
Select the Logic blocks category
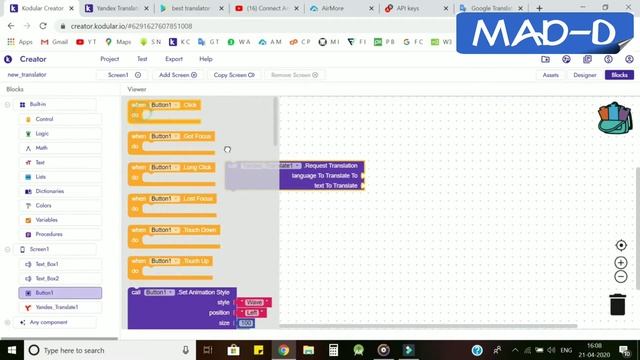60,133
